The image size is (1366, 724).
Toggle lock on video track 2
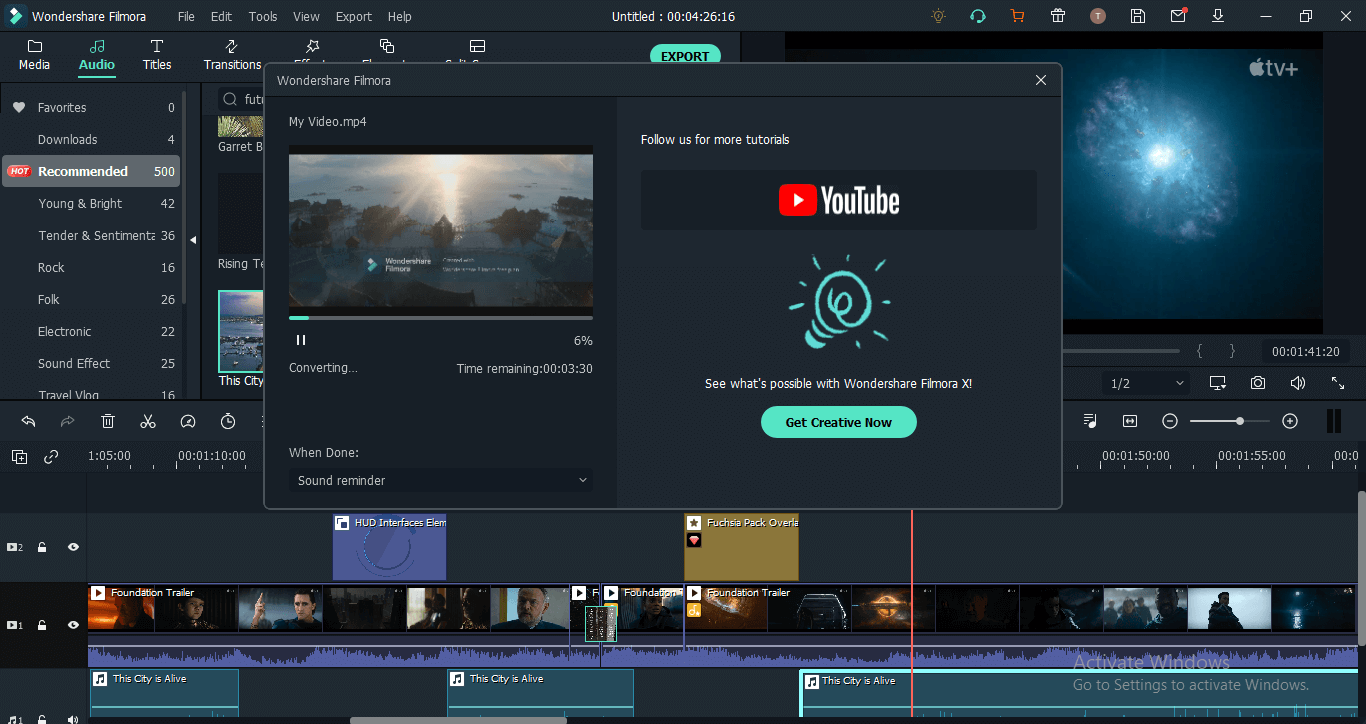tap(42, 547)
